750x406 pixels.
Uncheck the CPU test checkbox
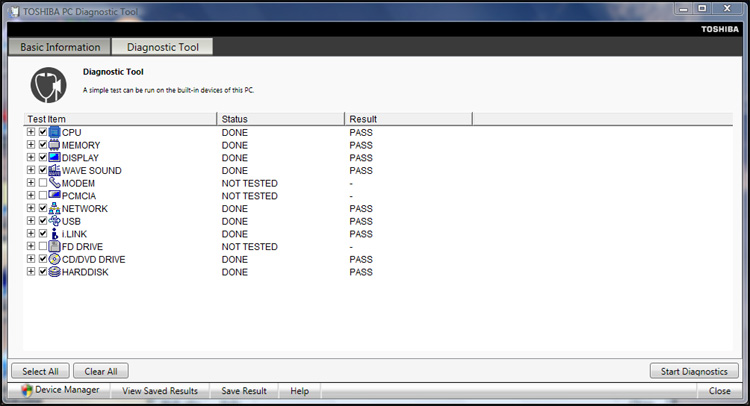point(43,132)
